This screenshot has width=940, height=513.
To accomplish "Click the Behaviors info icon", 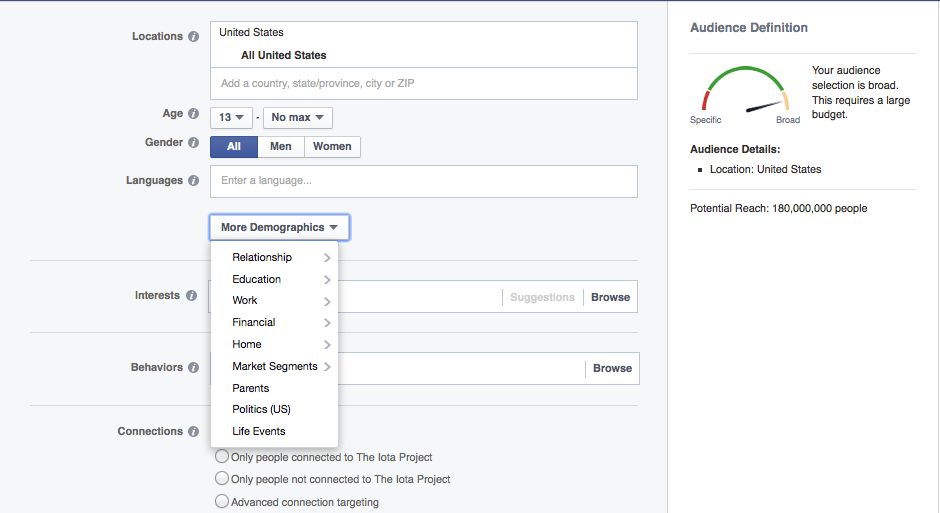I will click(x=193, y=367).
